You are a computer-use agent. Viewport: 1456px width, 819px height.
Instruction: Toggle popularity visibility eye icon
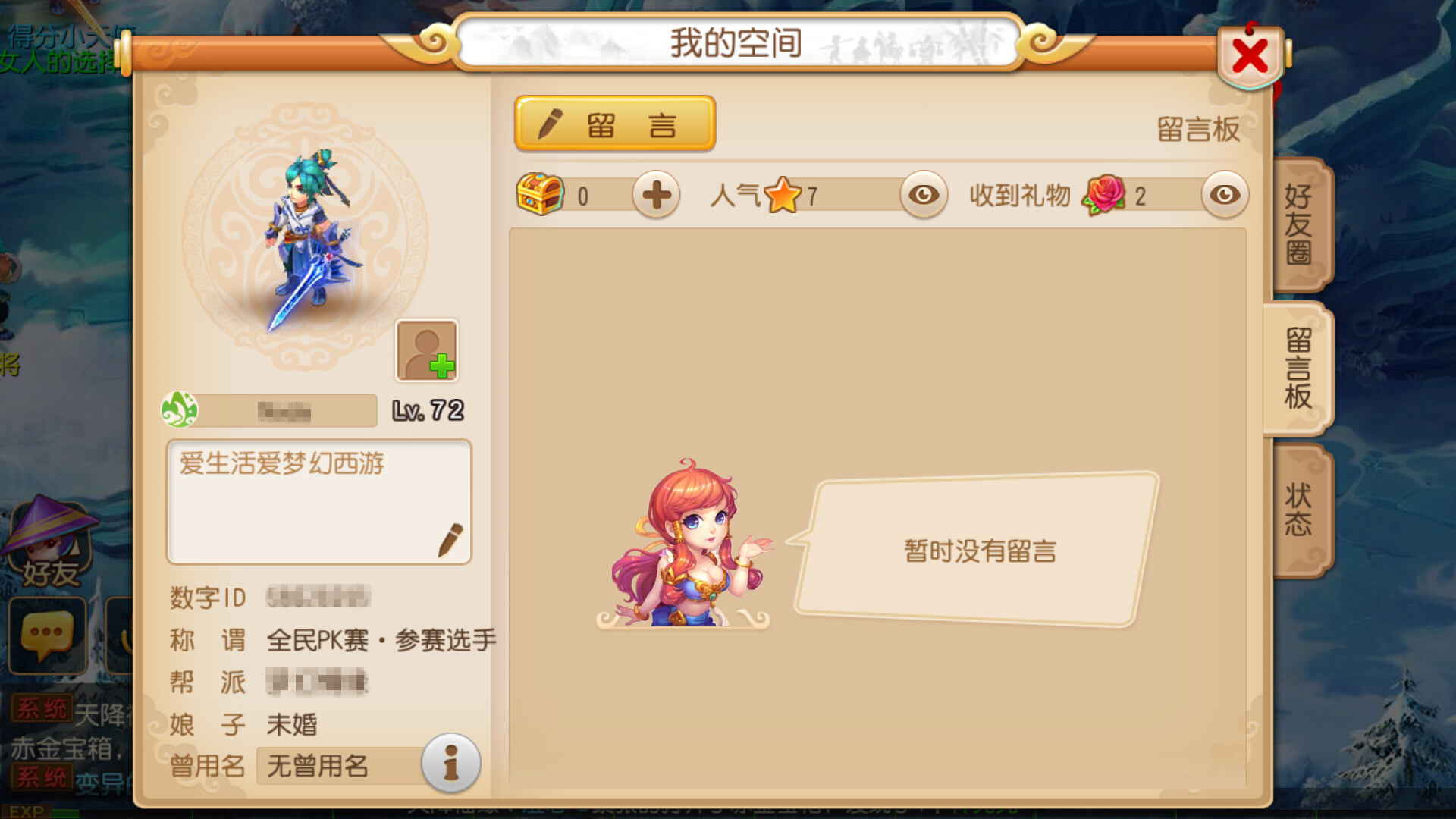923,195
